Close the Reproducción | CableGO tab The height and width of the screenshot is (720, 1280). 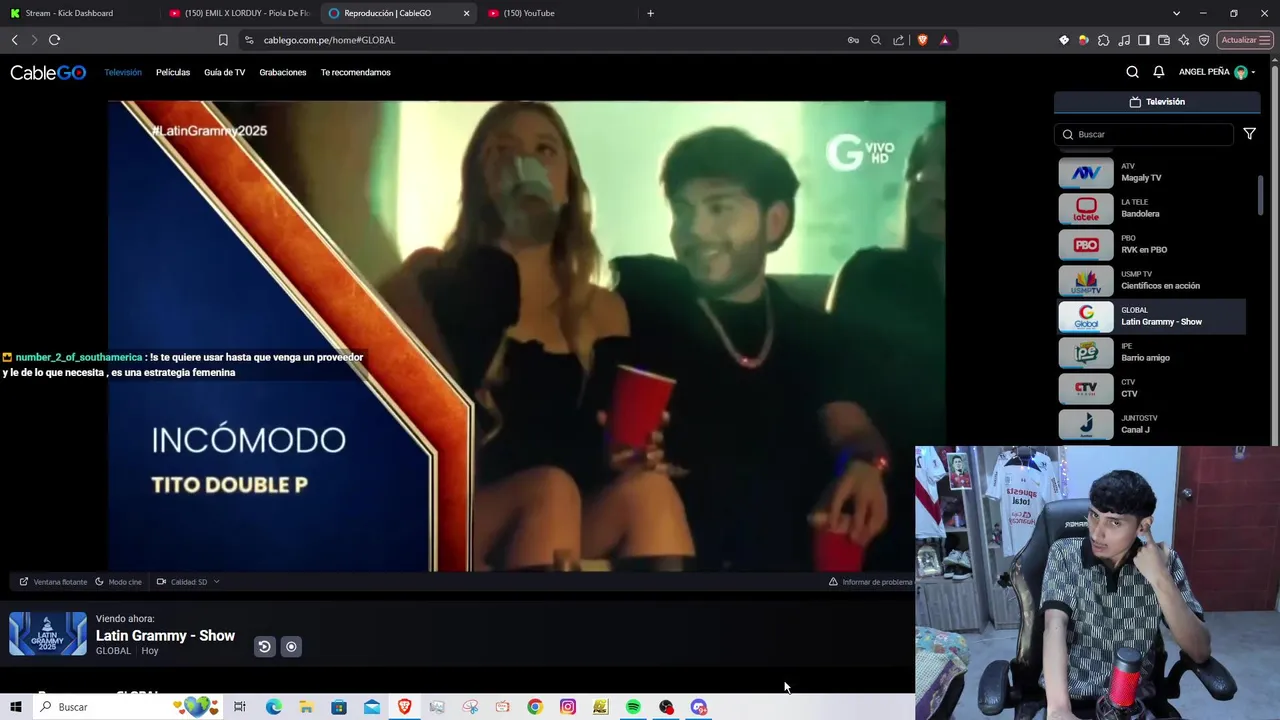pyautogui.click(x=466, y=13)
